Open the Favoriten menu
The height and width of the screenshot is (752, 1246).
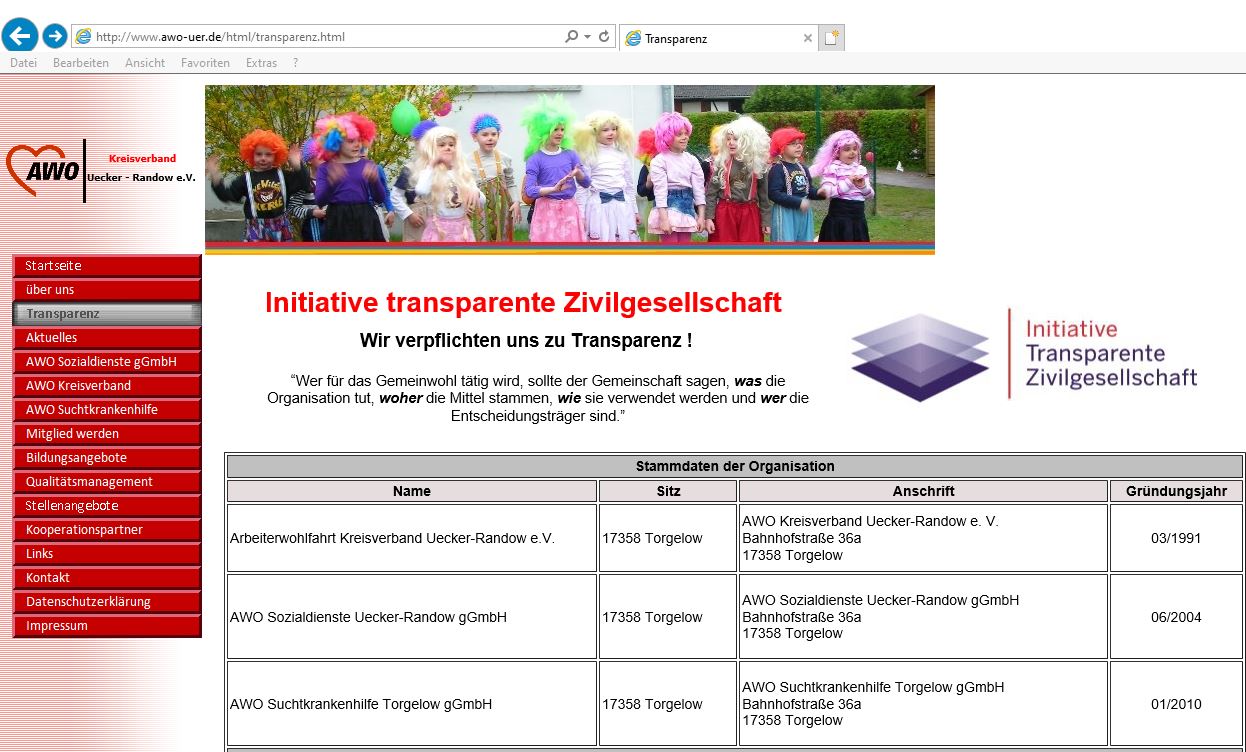click(205, 63)
